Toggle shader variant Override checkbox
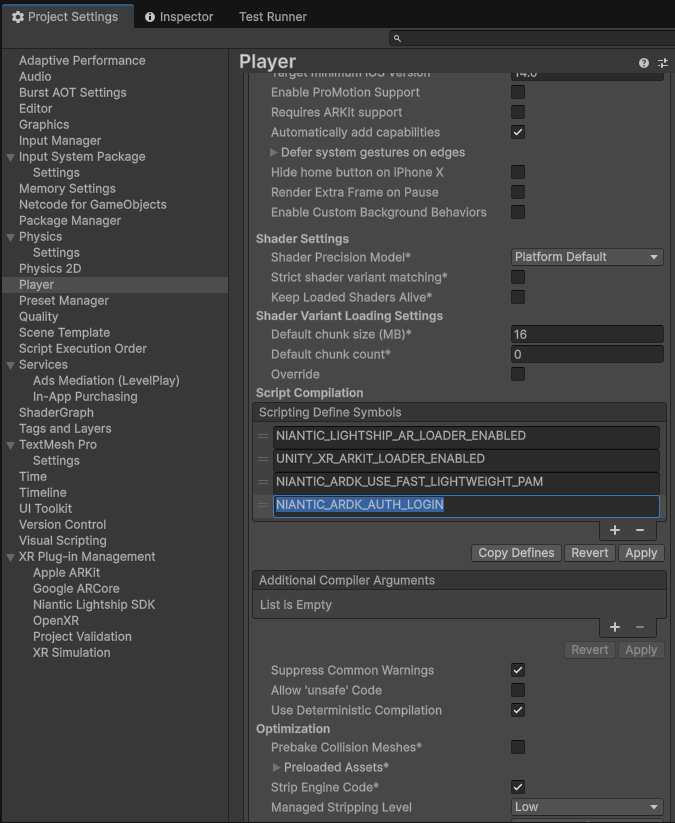Screen dimensions: 675x823 518,374
